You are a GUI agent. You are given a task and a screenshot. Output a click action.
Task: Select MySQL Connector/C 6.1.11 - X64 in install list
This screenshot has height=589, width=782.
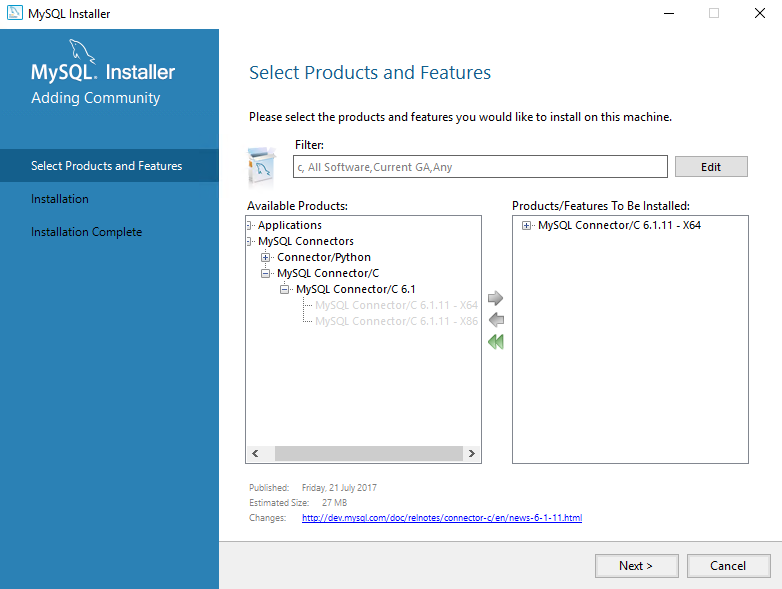[x=619, y=225]
